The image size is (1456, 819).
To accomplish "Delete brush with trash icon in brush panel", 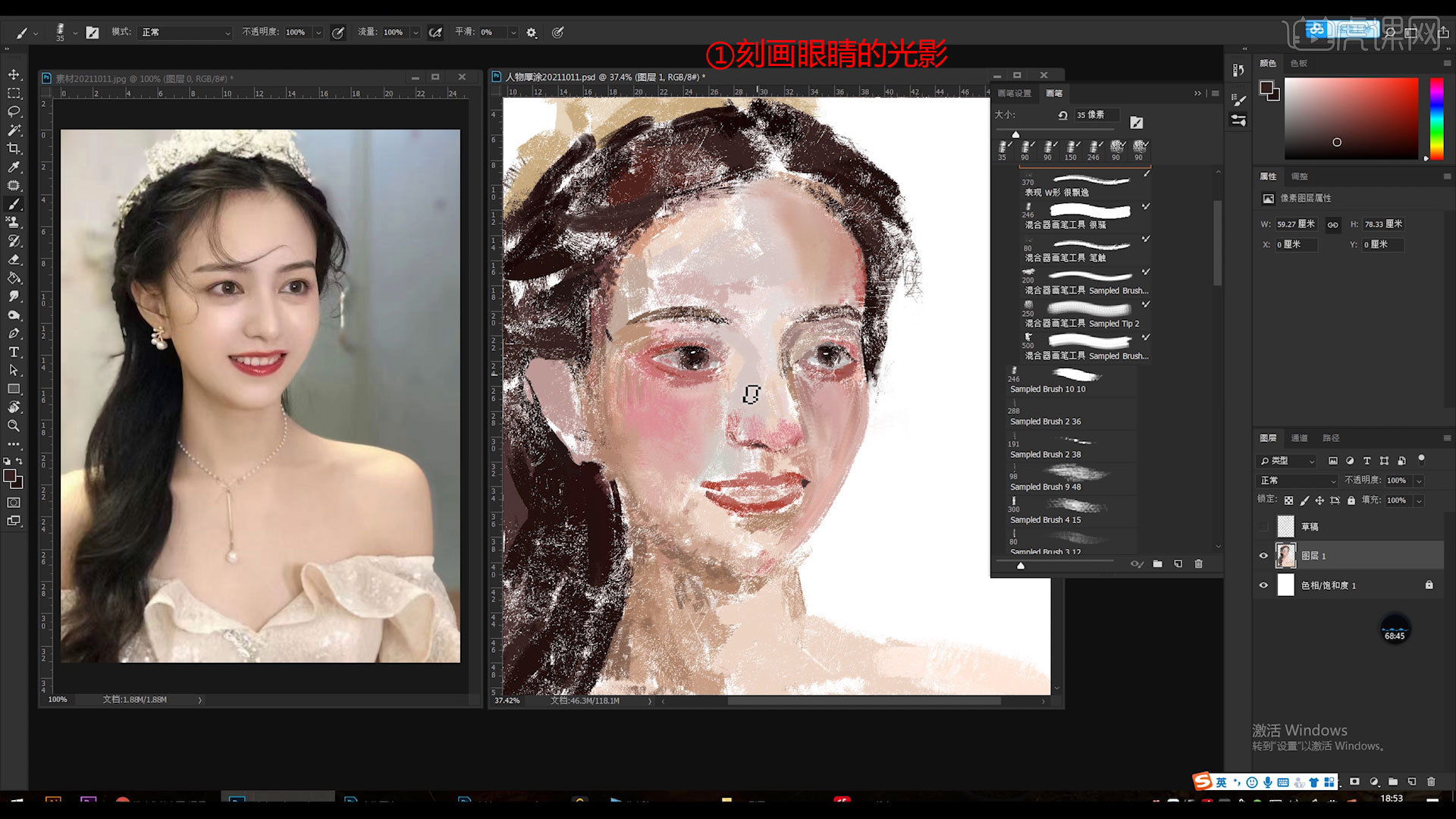I will (x=1199, y=563).
